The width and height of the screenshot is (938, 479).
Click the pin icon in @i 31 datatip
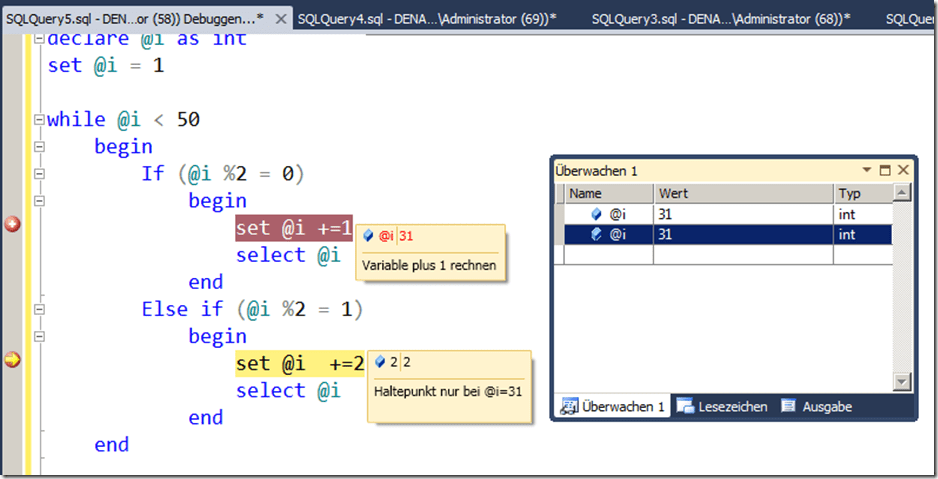pyautogui.click(x=368, y=236)
